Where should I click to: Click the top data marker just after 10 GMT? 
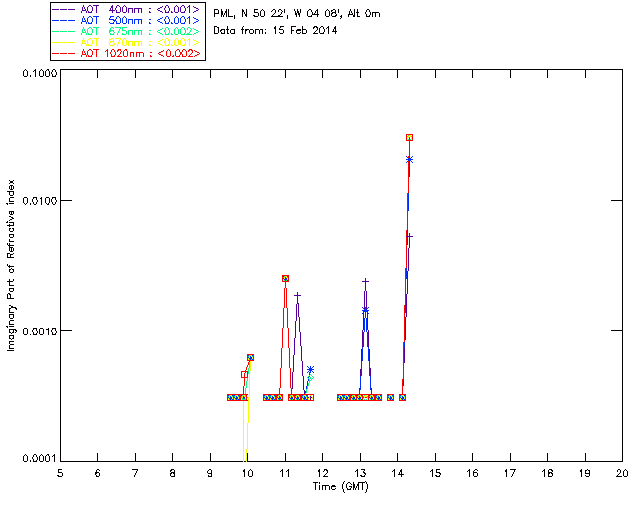(x=250, y=358)
